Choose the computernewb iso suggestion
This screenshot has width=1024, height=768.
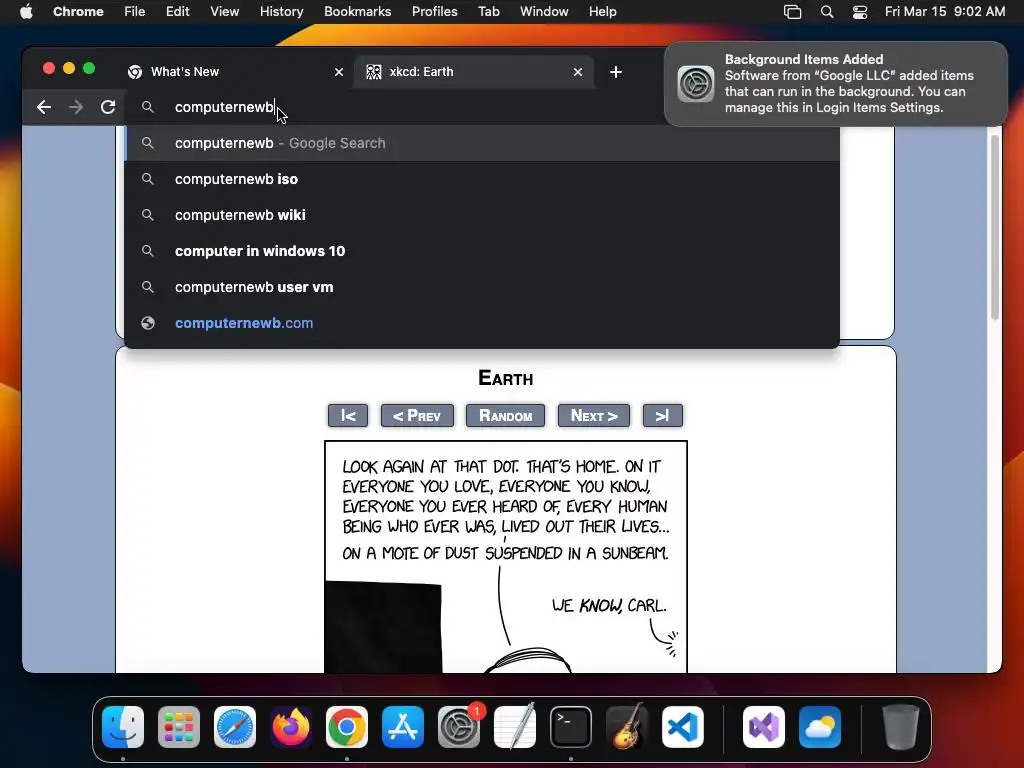click(482, 179)
